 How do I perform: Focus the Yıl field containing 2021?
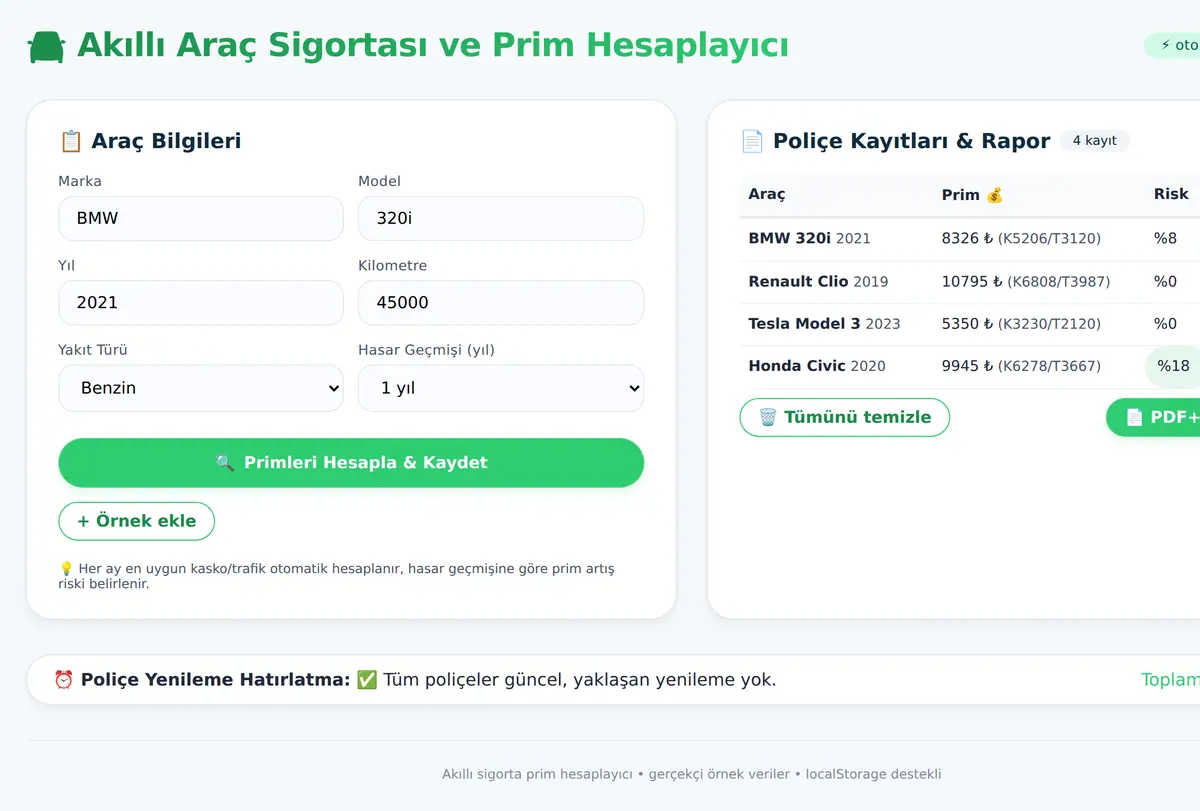[x=201, y=303]
